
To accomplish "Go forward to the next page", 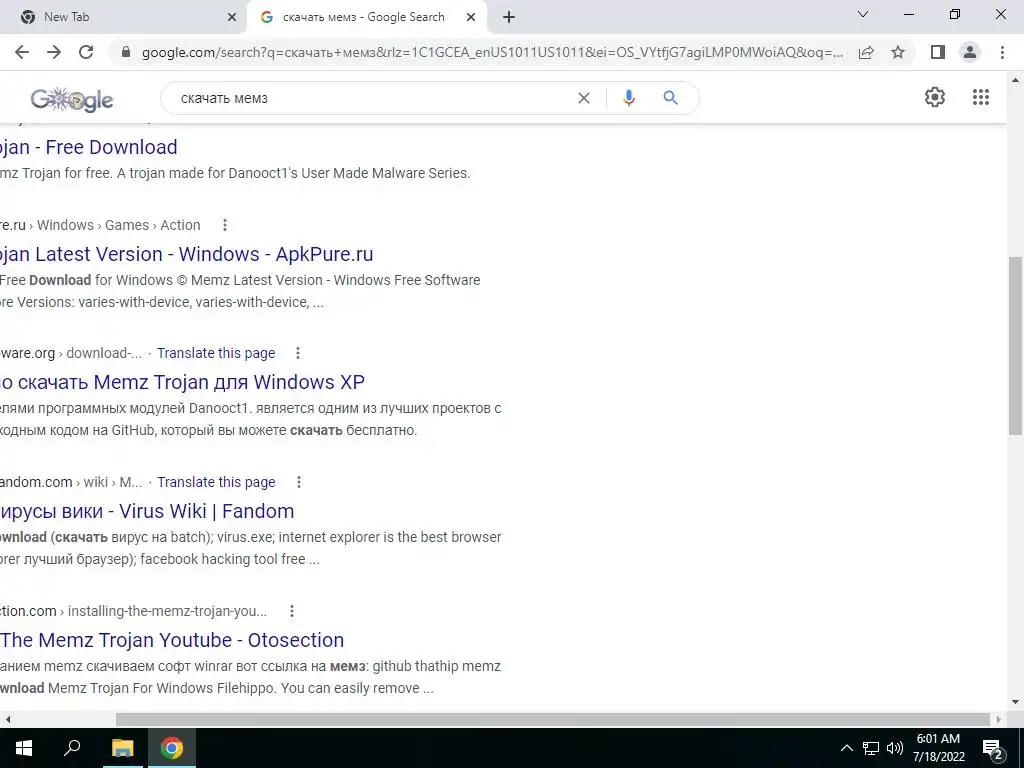I will (54, 52).
